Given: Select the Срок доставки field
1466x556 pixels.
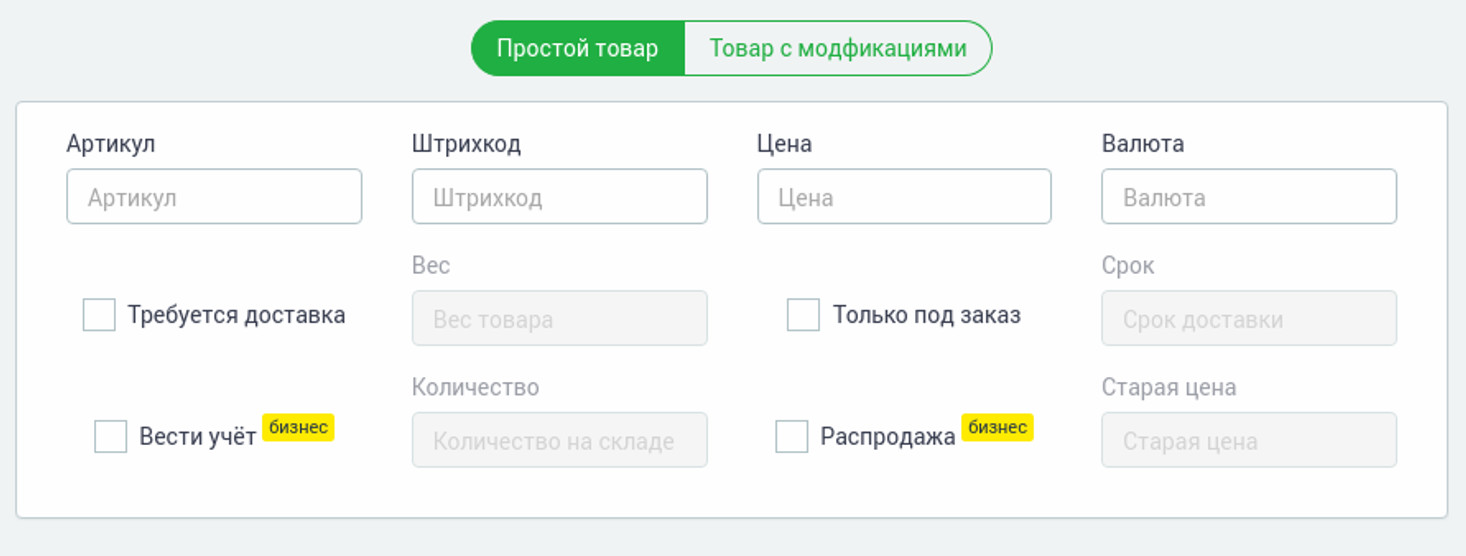Looking at the screenshot, I should pyautogui.click(x=1249, y=319).
